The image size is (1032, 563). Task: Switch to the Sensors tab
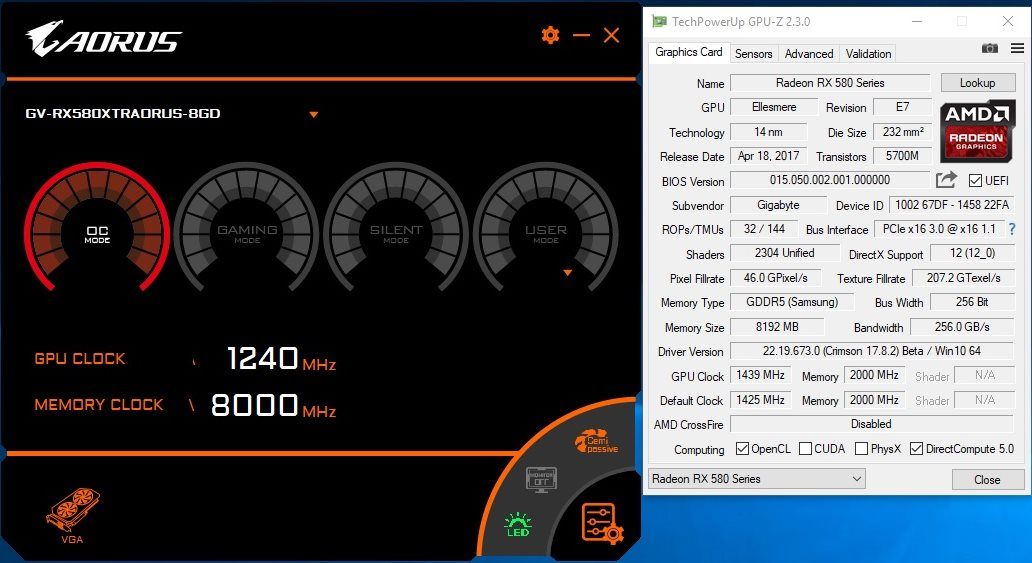pyautogui.click(x=754, y=54)
